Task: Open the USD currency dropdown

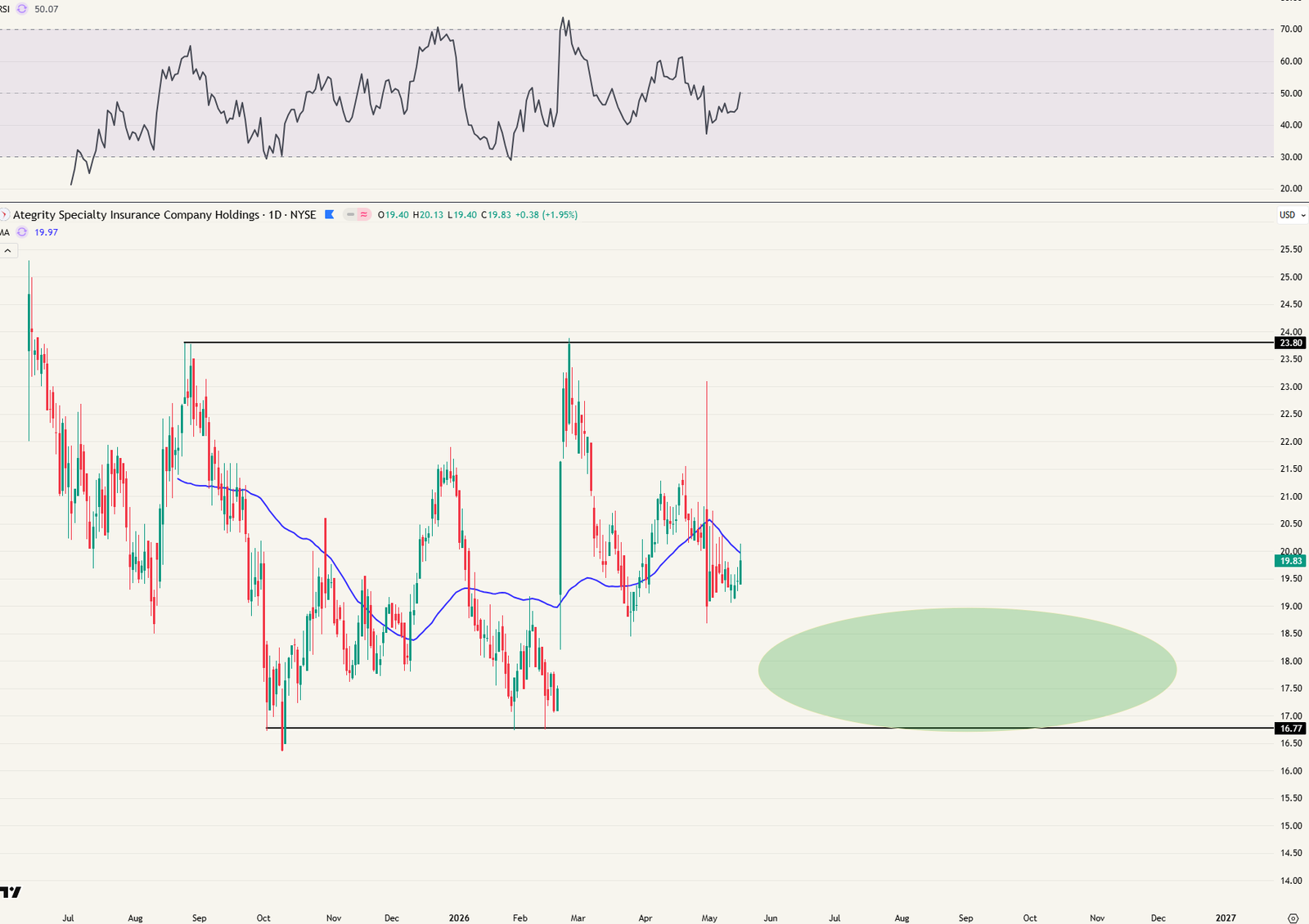Action: pyautogui.click(x=1293, y=215)
